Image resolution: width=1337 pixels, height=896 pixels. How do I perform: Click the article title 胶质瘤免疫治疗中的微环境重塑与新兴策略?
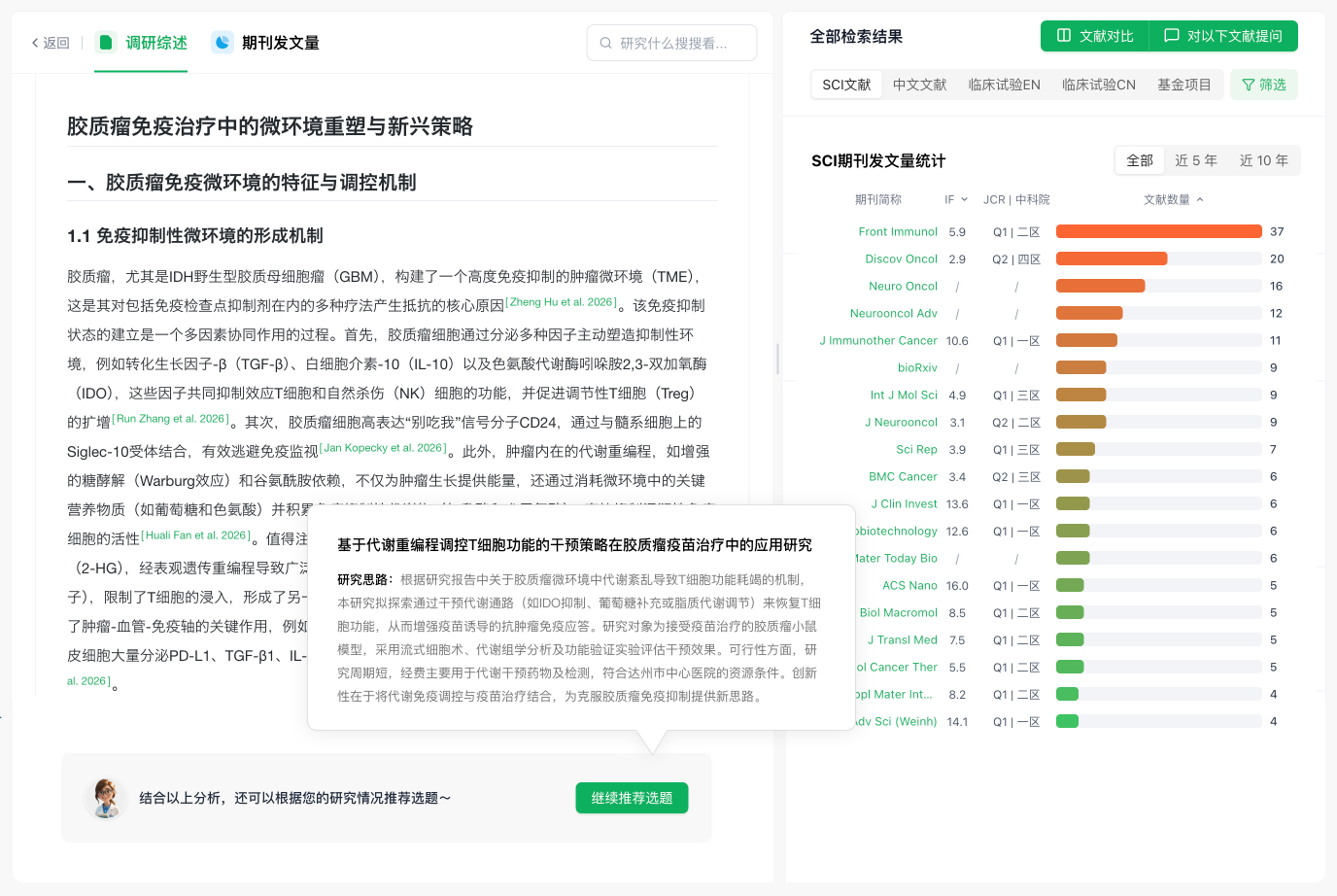[x=269, y=126]
